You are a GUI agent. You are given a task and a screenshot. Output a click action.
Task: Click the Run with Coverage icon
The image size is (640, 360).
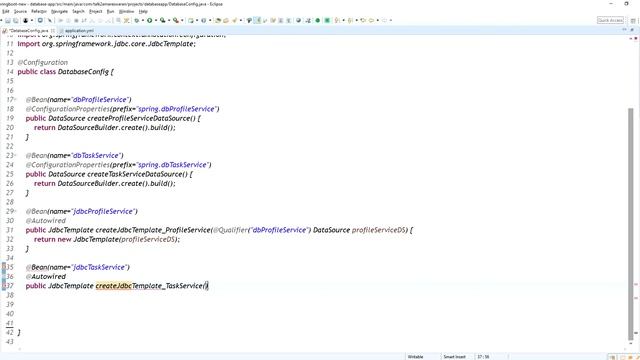pyautogui.click(x=162, y=20)
